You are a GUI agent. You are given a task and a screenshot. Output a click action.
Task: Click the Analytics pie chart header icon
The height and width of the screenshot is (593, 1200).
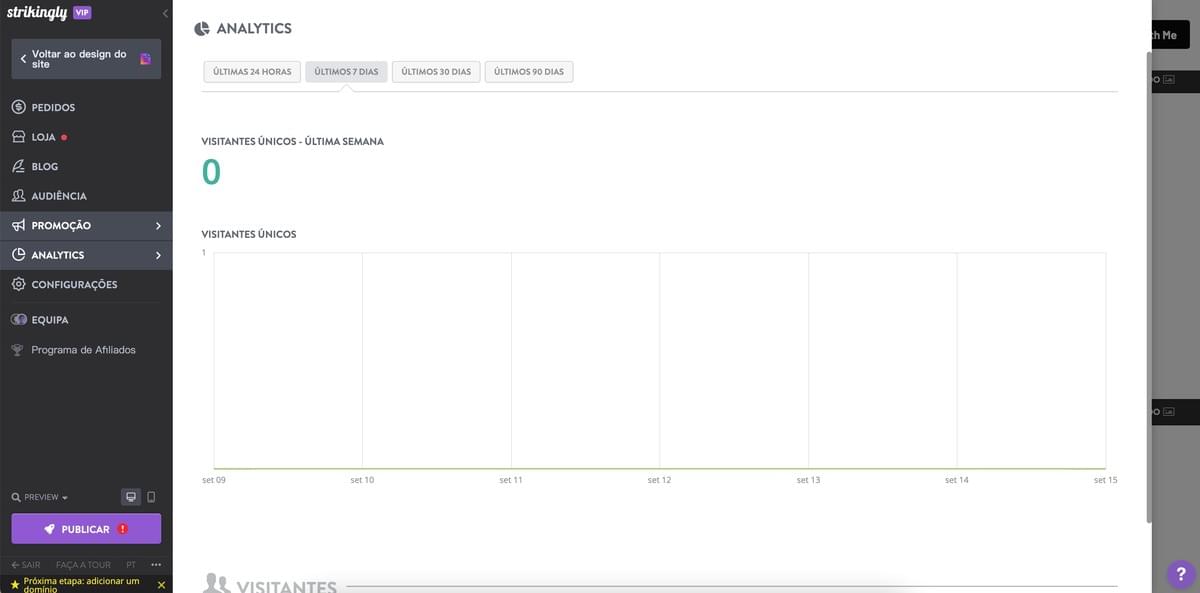click(x=200, y=27)
